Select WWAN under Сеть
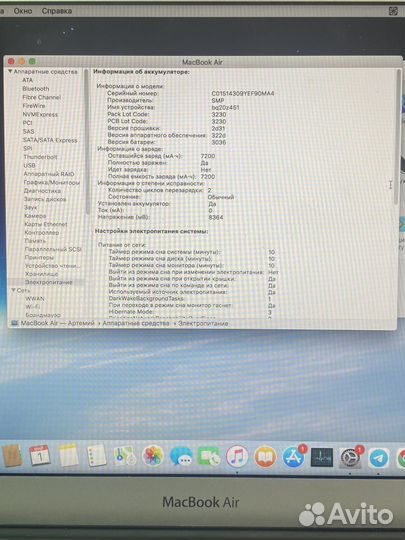Viewport: 405px width, 540px height. (x=35, y=299)
